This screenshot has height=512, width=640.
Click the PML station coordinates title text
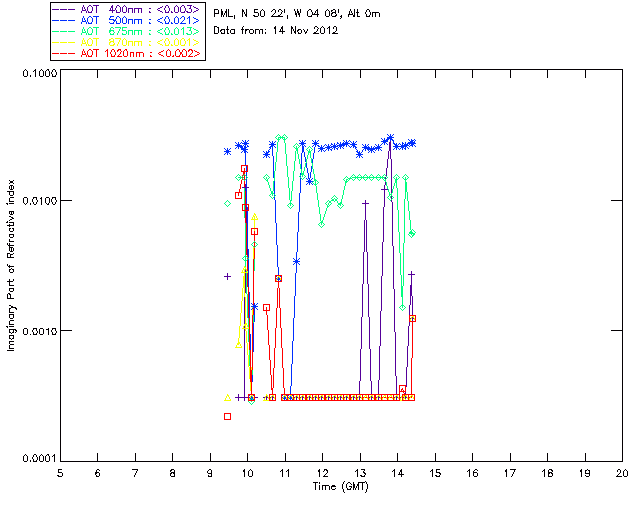297,14
